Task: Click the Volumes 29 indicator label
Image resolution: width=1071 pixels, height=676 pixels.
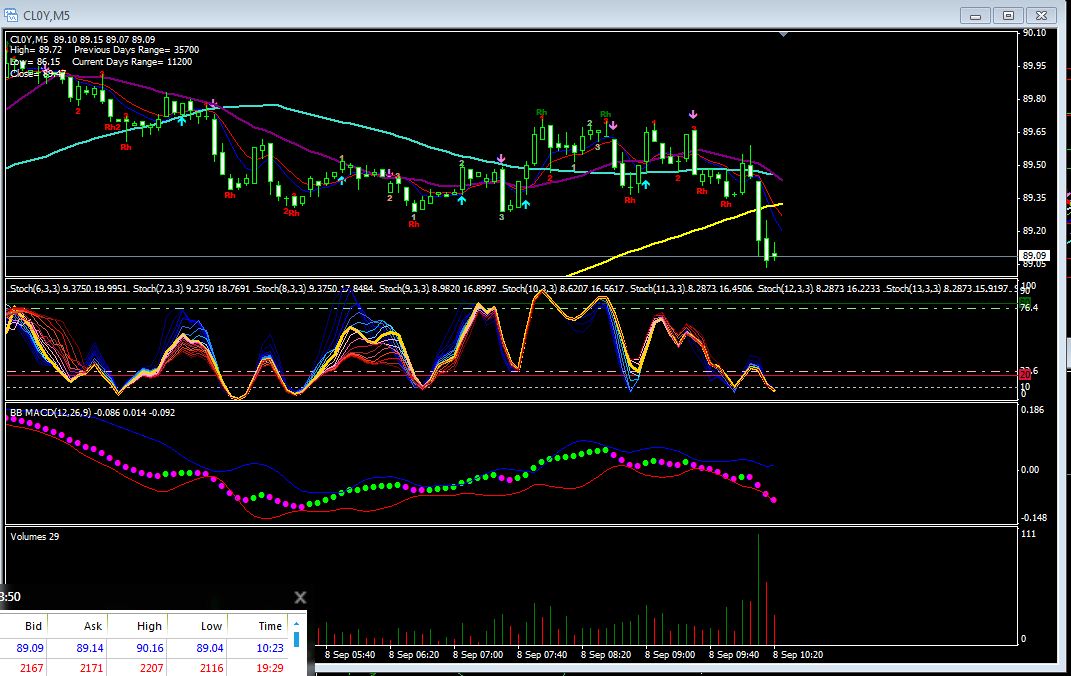Action: pyautogui.click(x=34, y=536)
